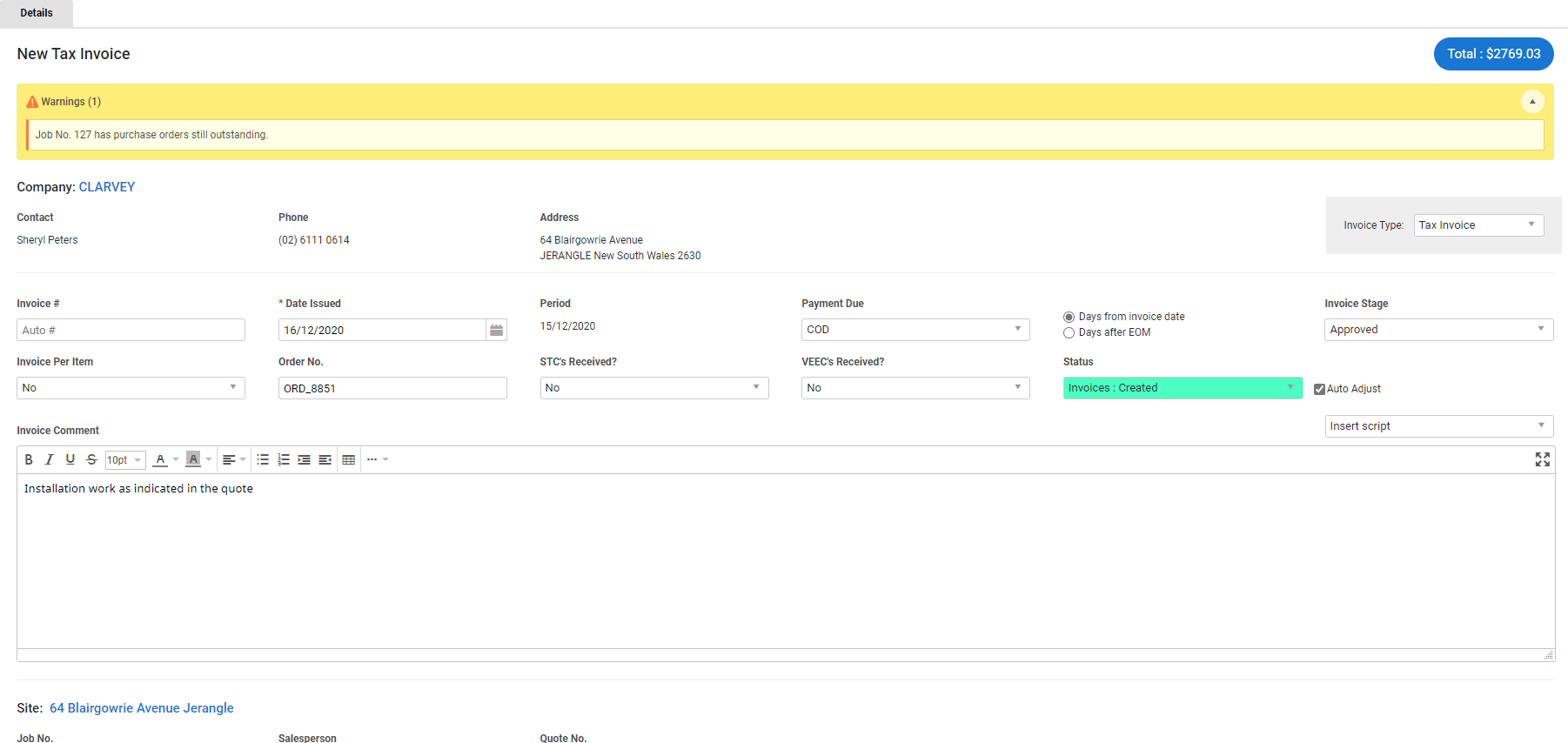
Task: Open highlight color picker arrow
Action: [x=209, y=459]
